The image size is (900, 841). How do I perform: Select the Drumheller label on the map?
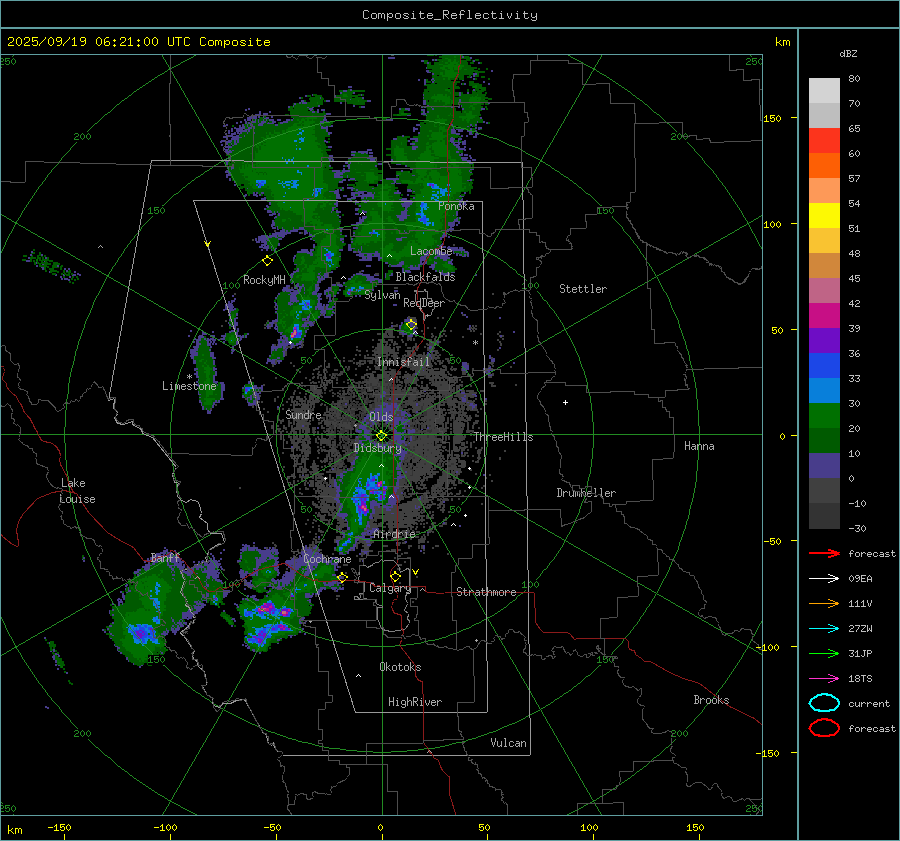586,493
